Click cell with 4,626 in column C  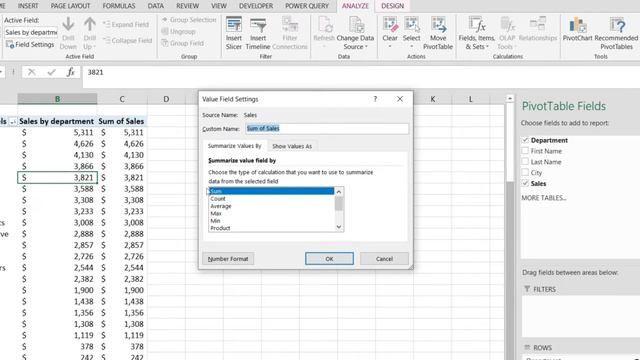pos(122,144)
